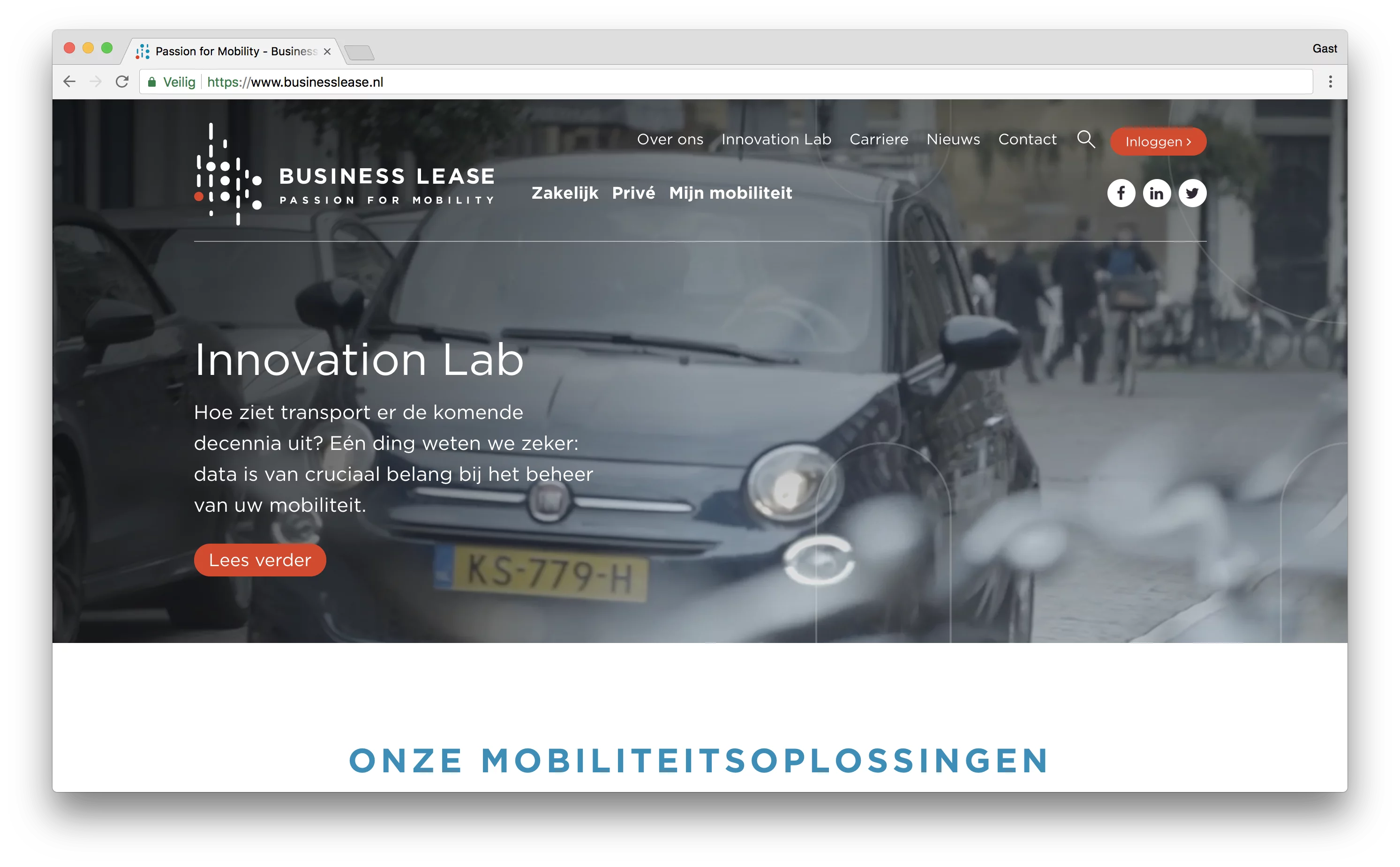Click the Lees verder button
The width and height of the screenshot is (1400, 867).
click(260, 560)
